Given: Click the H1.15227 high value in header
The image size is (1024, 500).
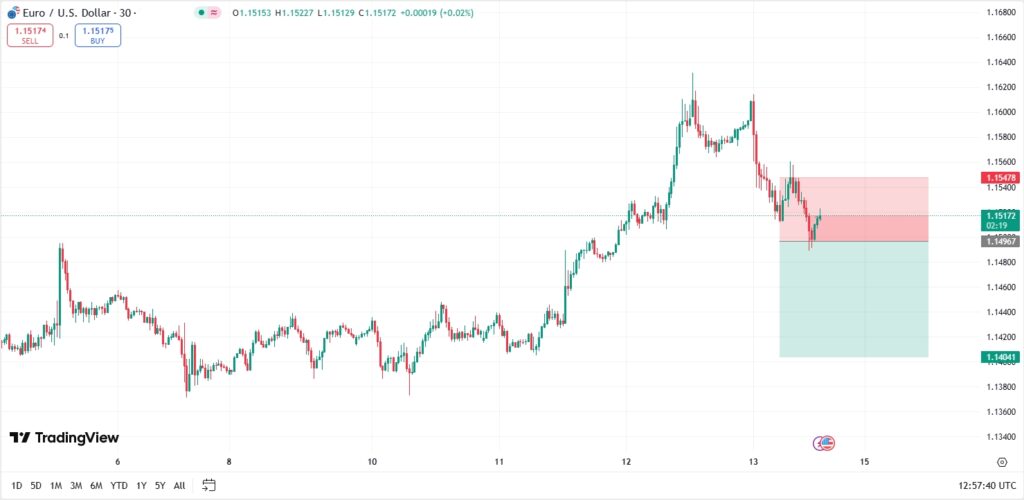Looking at the screenshot, I should (295, 12).
